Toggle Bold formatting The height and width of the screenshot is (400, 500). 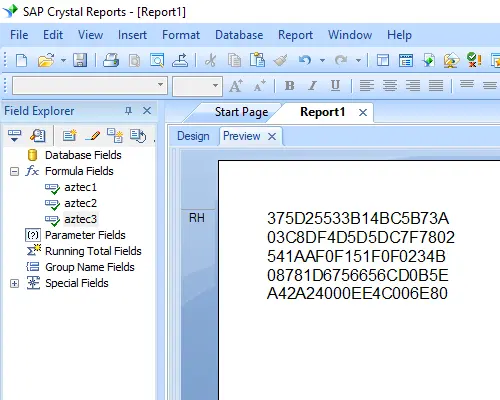point(289,86)
